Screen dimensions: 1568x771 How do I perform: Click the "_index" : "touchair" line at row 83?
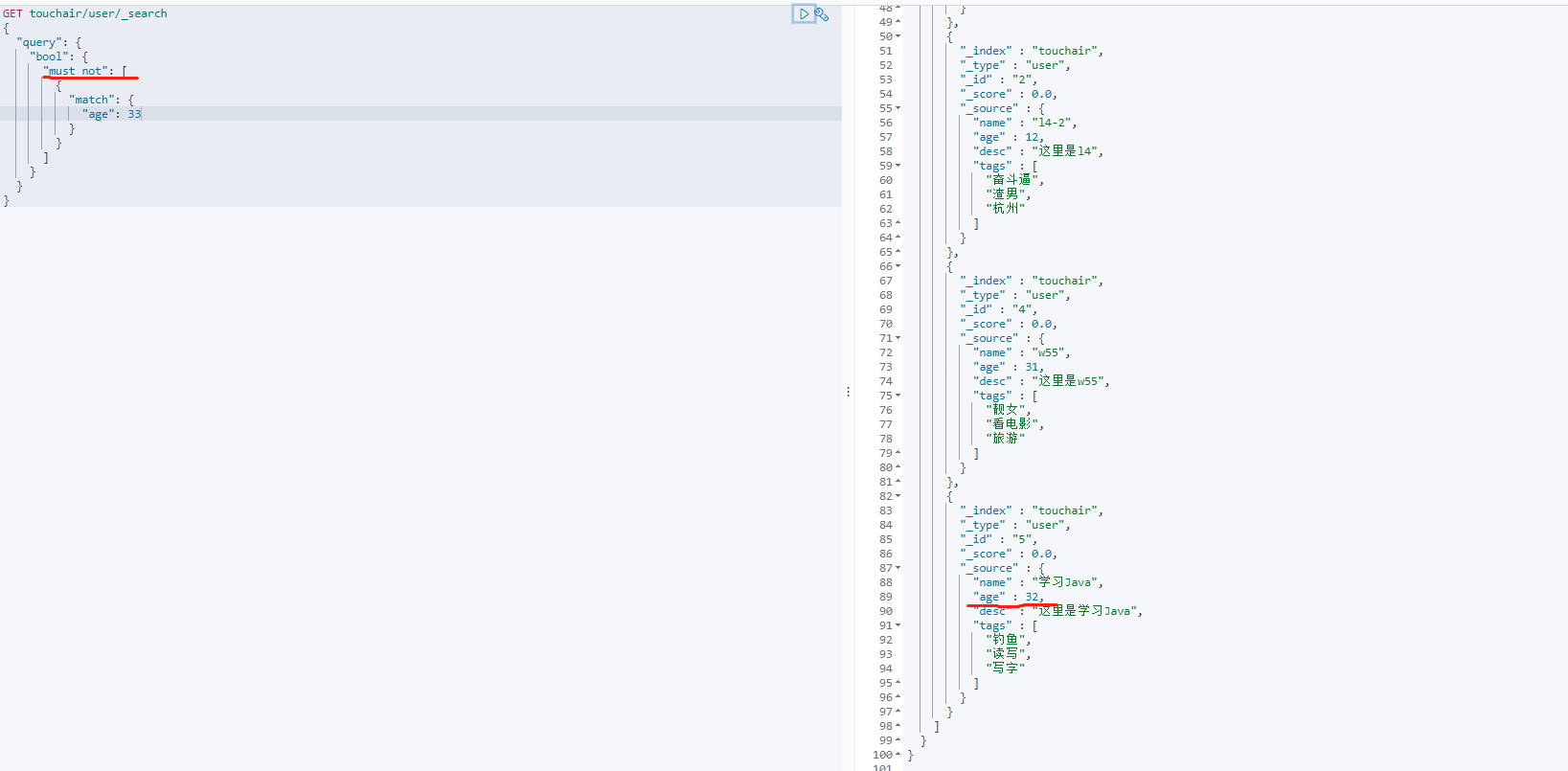pyautogui.click(x=1032, y=510)
